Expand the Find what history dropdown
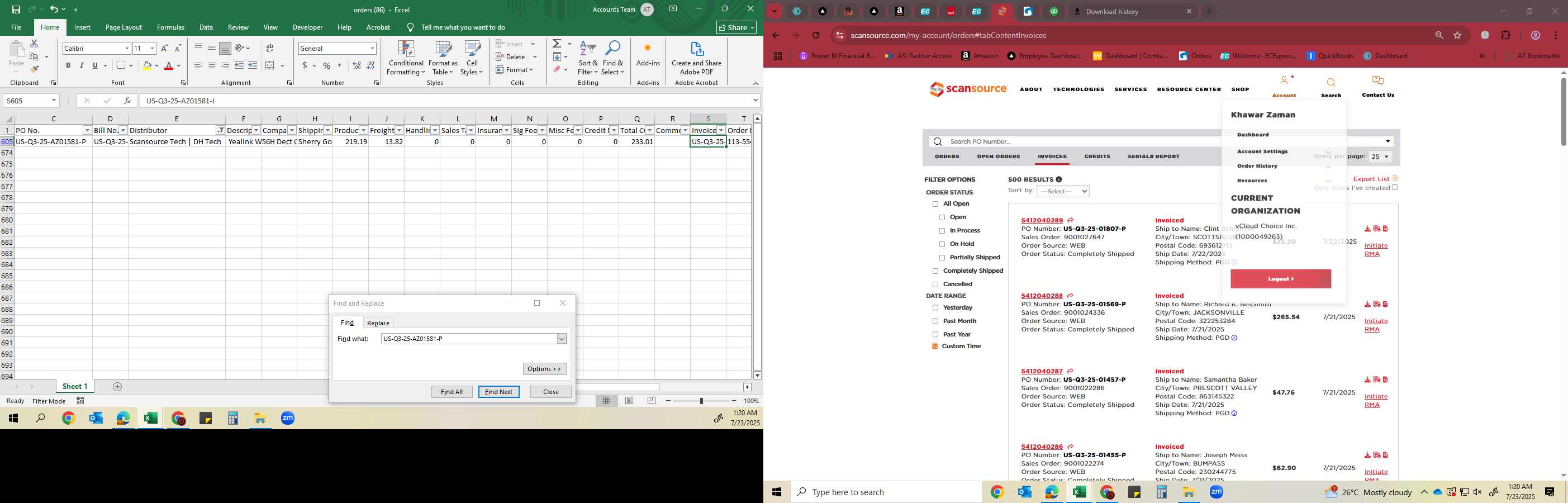The height and width of the screenshot is (503, 1568). click(x=562, y=339)
